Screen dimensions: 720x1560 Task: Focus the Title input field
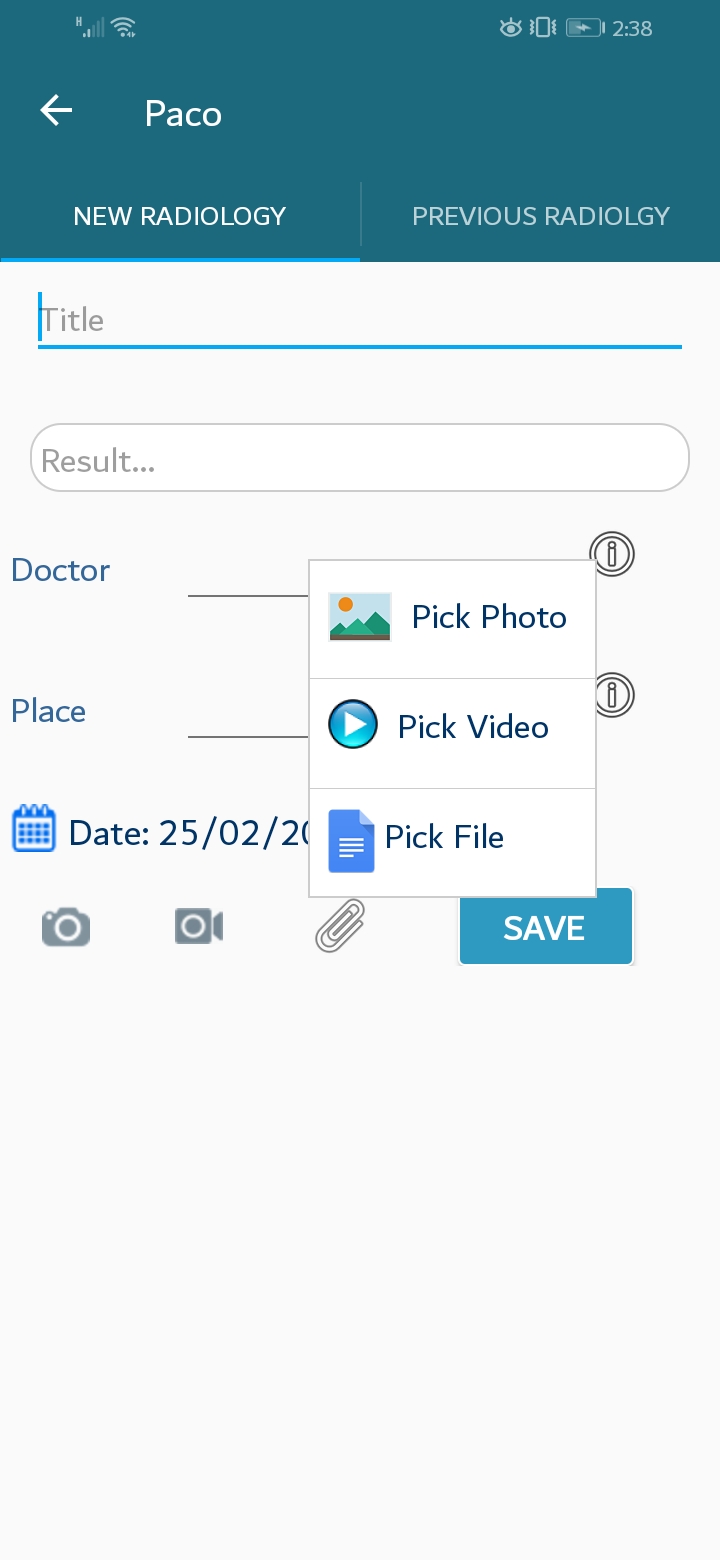tap(360, 320)
